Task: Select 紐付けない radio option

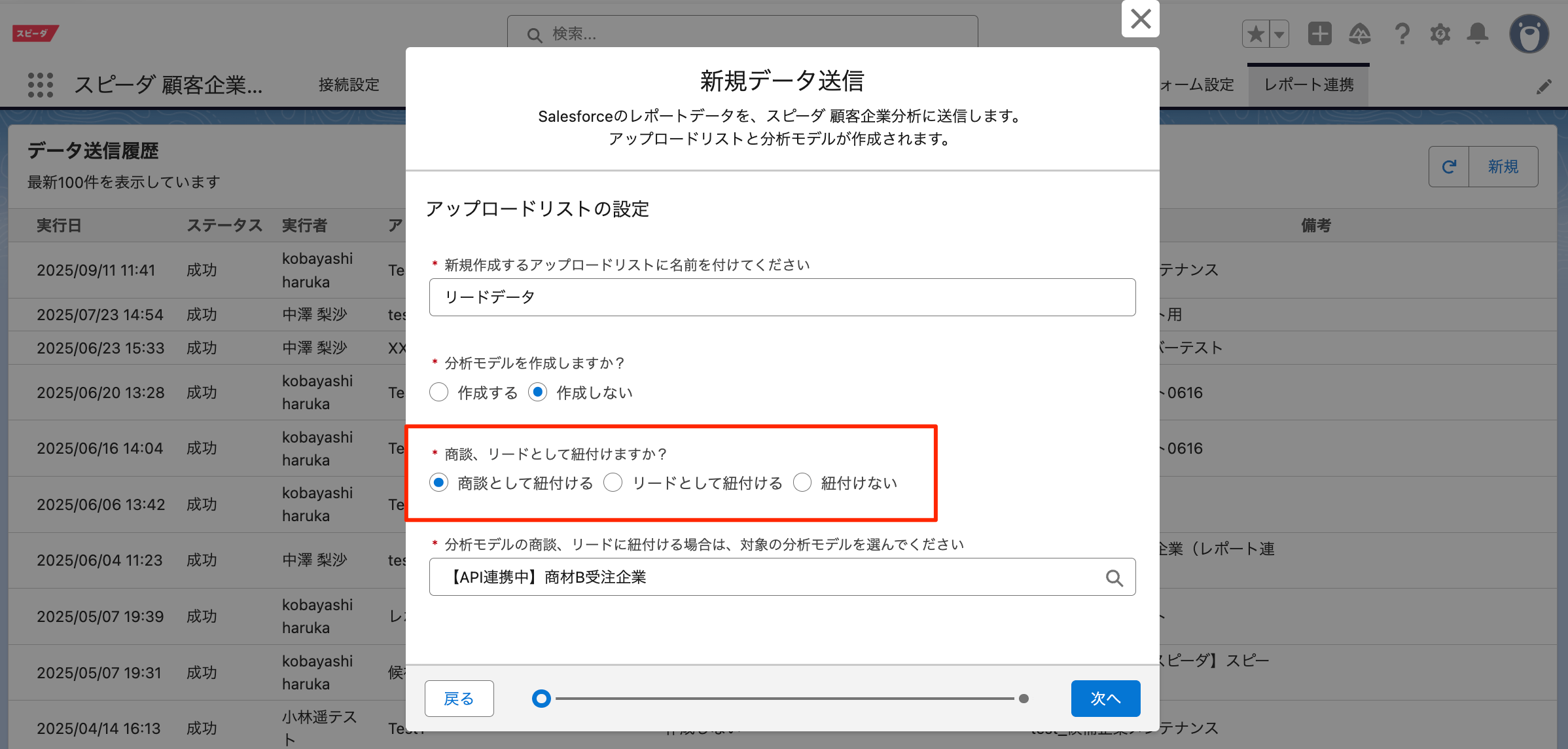Action: point(802,483)
